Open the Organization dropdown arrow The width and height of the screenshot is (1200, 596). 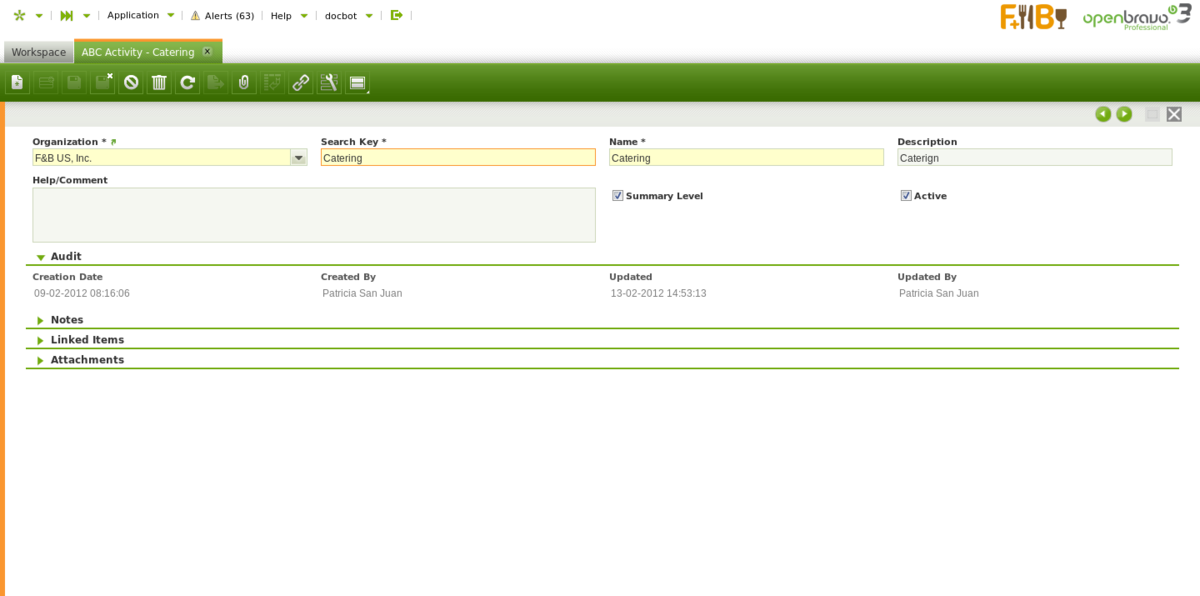[298, 158]
